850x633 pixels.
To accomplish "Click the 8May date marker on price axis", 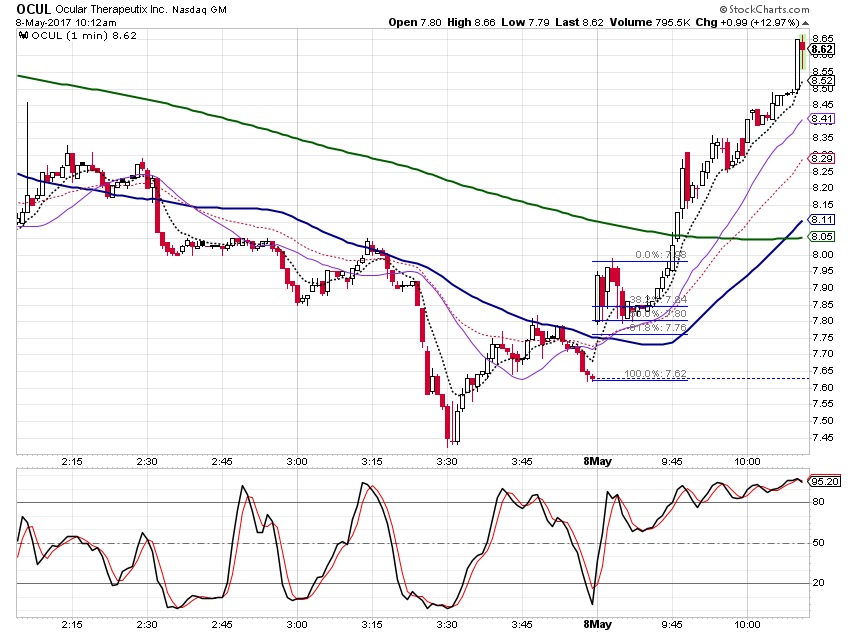I will (597, 461).
